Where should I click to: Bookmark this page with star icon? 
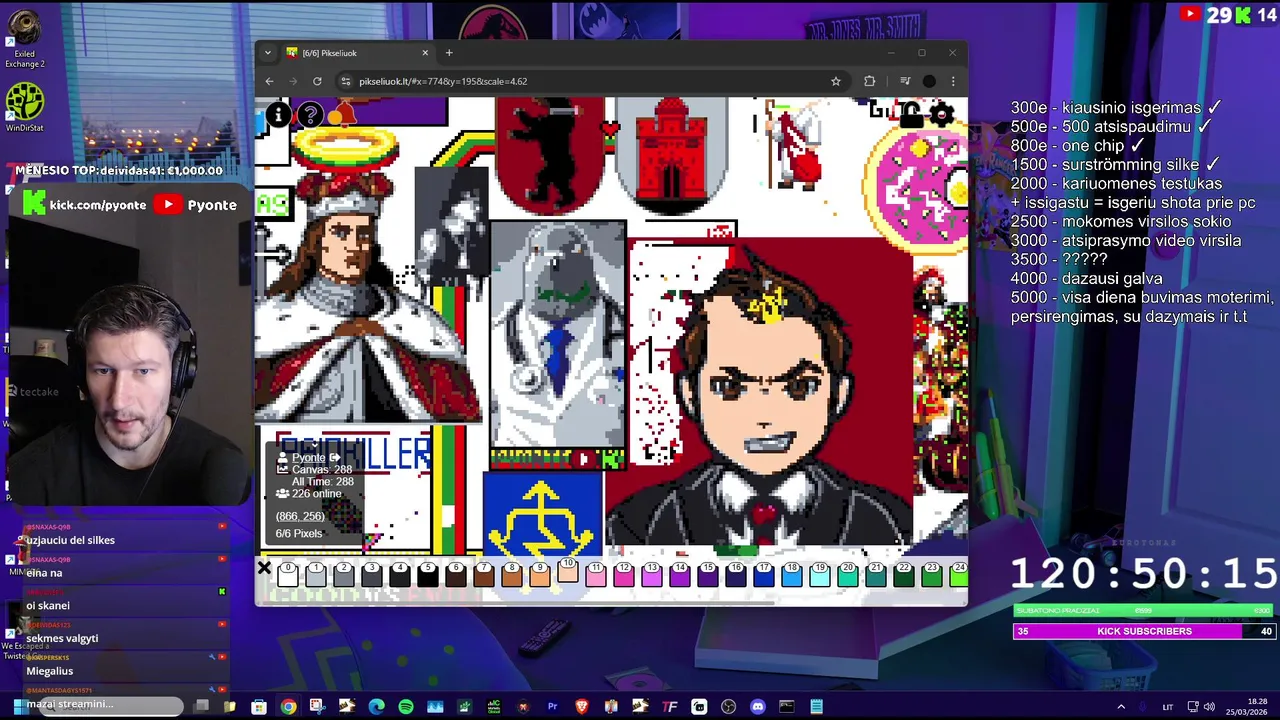(836, 81)
